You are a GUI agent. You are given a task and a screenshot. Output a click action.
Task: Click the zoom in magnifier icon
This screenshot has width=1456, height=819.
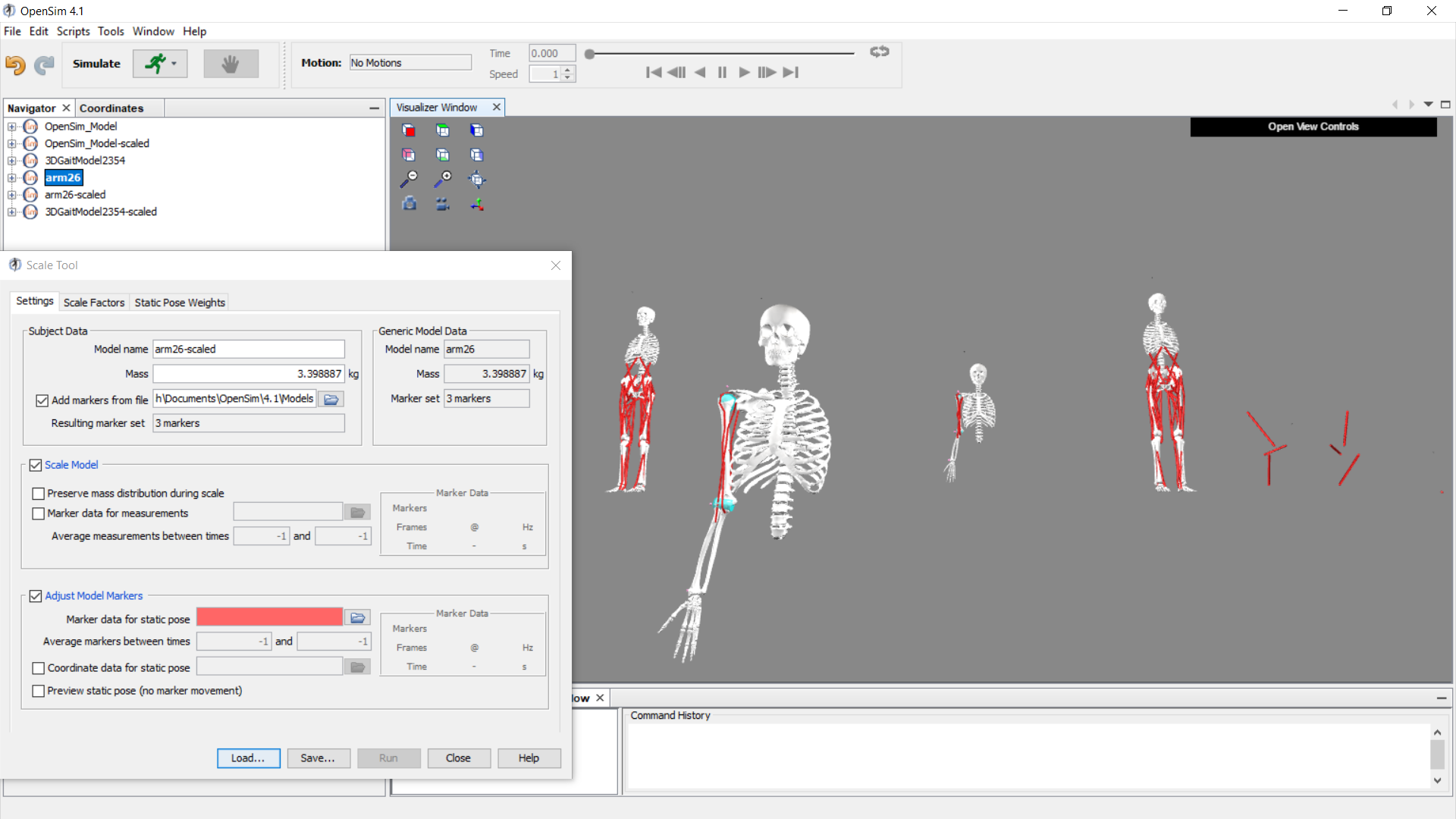click(x=443, y=179)
